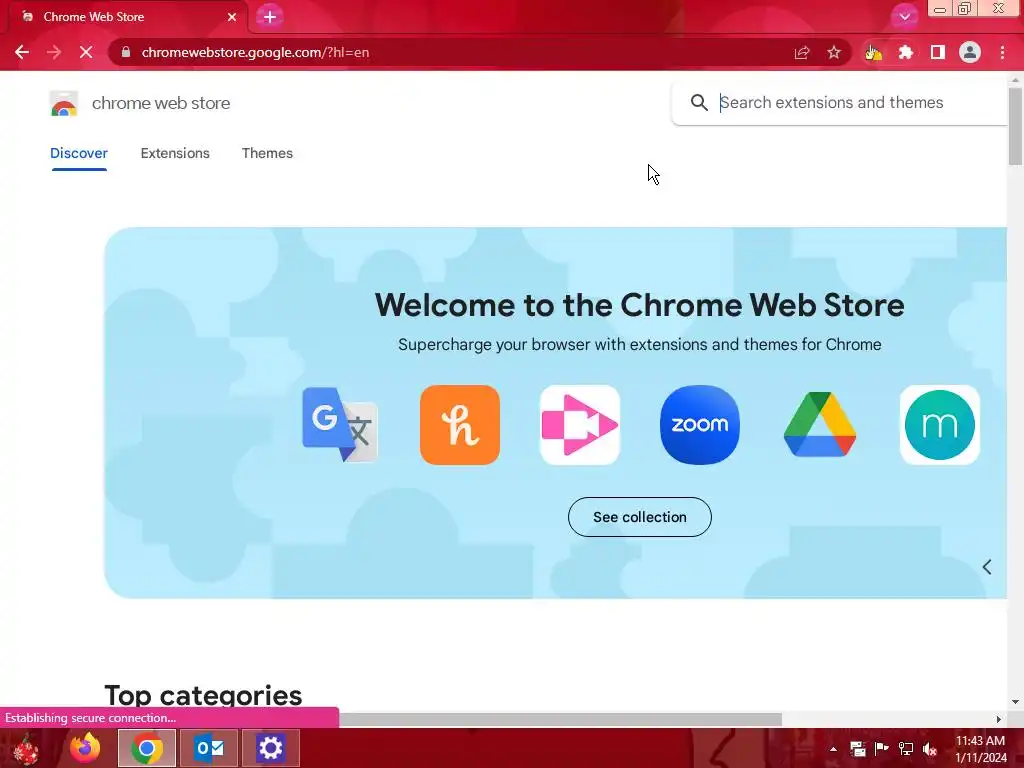Switch to the Extensions tab
1024x768 pixels.
coord(175,153)
